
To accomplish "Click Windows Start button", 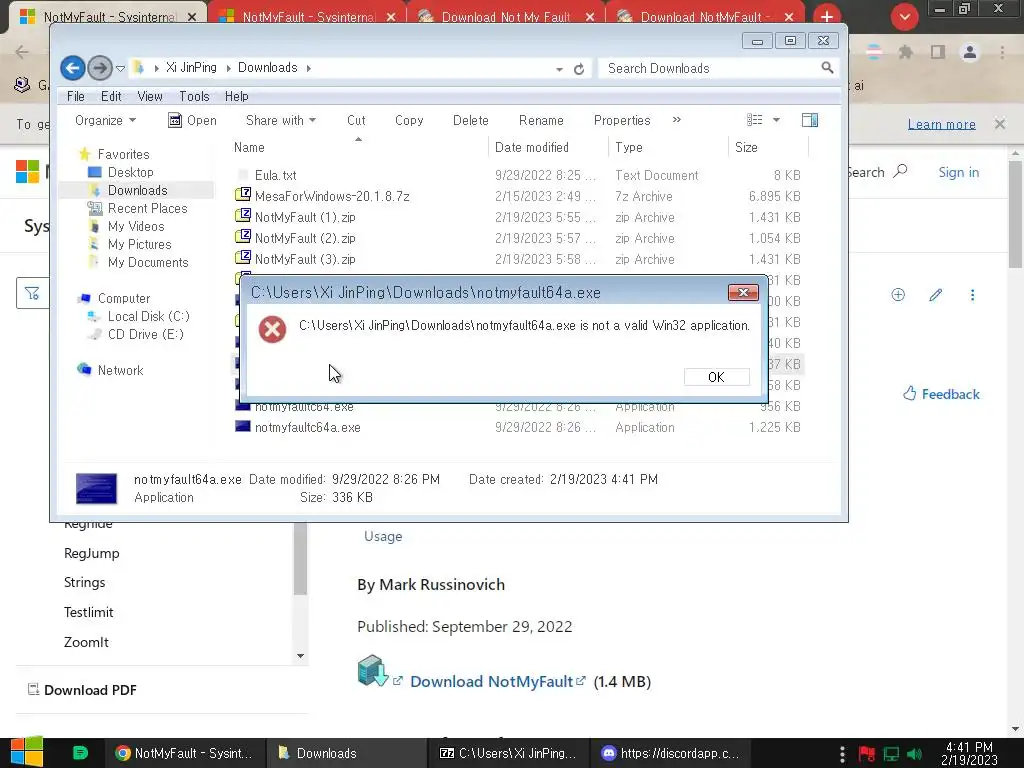I will coord(27,752).
